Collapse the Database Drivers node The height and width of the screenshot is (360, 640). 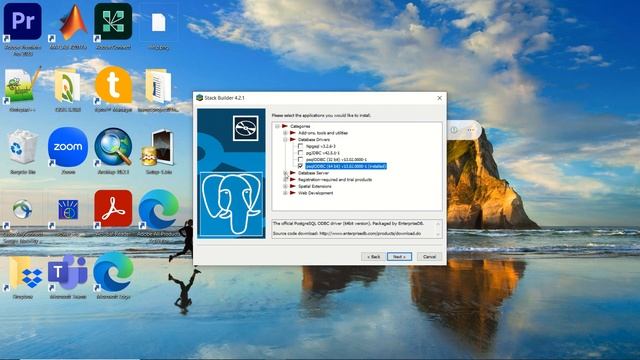click(285, 139)
